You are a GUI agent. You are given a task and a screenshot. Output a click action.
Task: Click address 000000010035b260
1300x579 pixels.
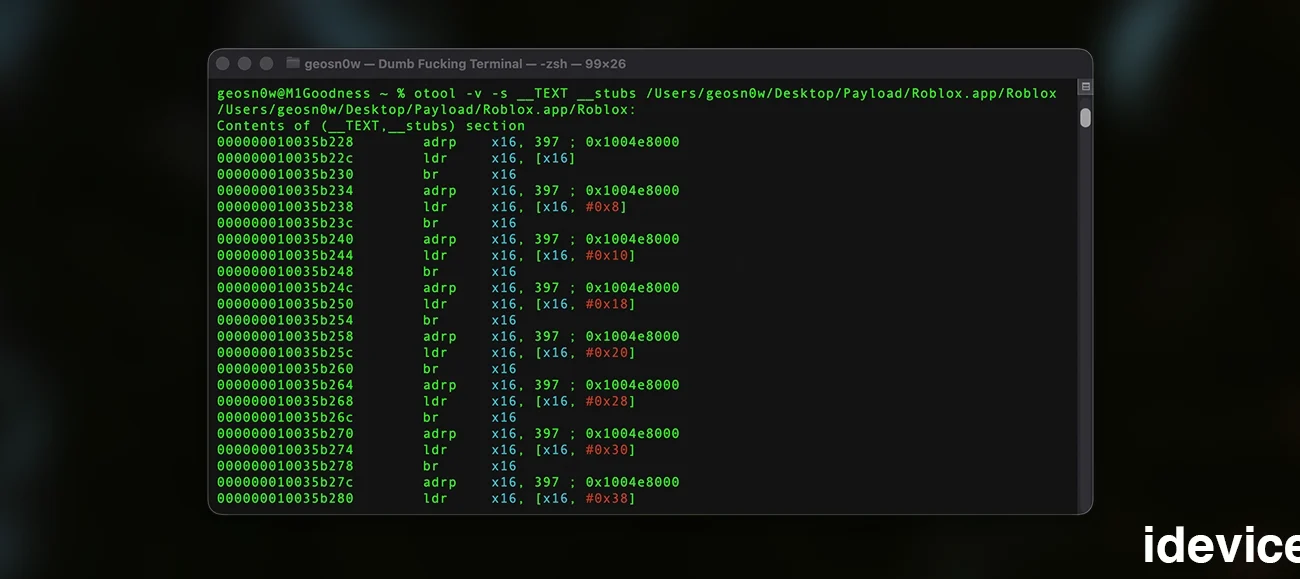pyautogui.click(x=285, y=369)
